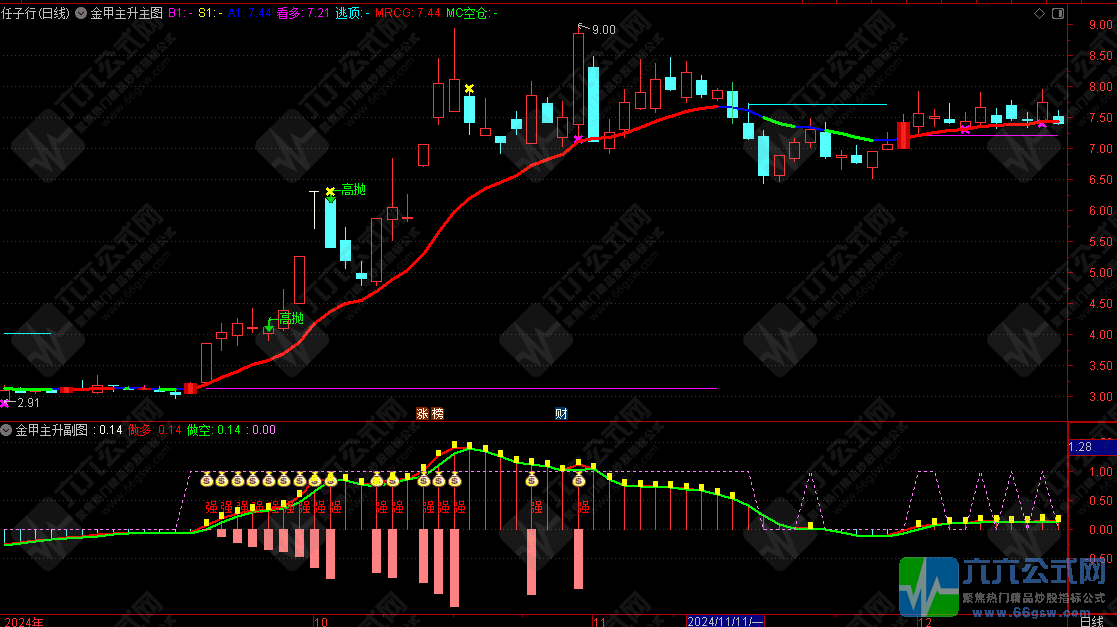Click the green 高抛 yellow X marker near 6.3
This screenshot has height=627, width=1117.
point(330,191)
